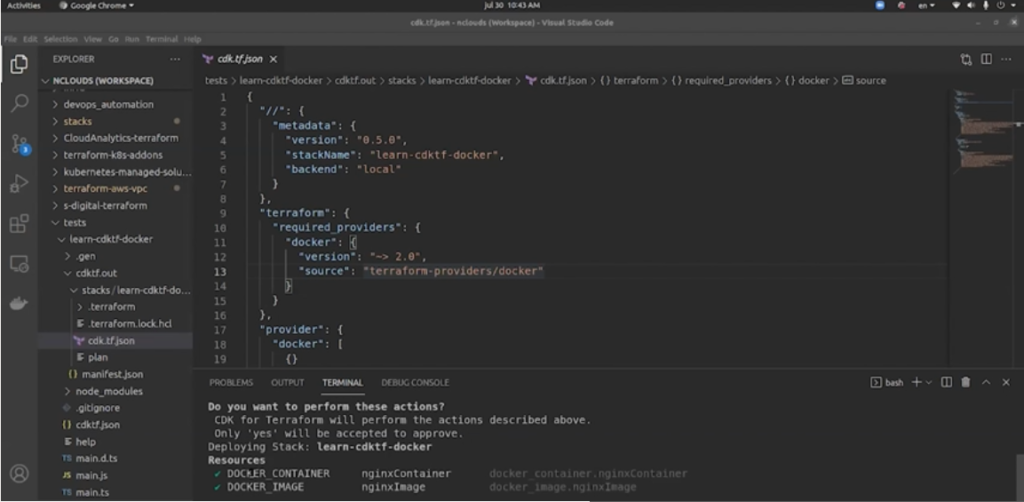Select the bash terminal entry
The image size is (1024, 502).
pyautogui.click(x=888, y=383)
